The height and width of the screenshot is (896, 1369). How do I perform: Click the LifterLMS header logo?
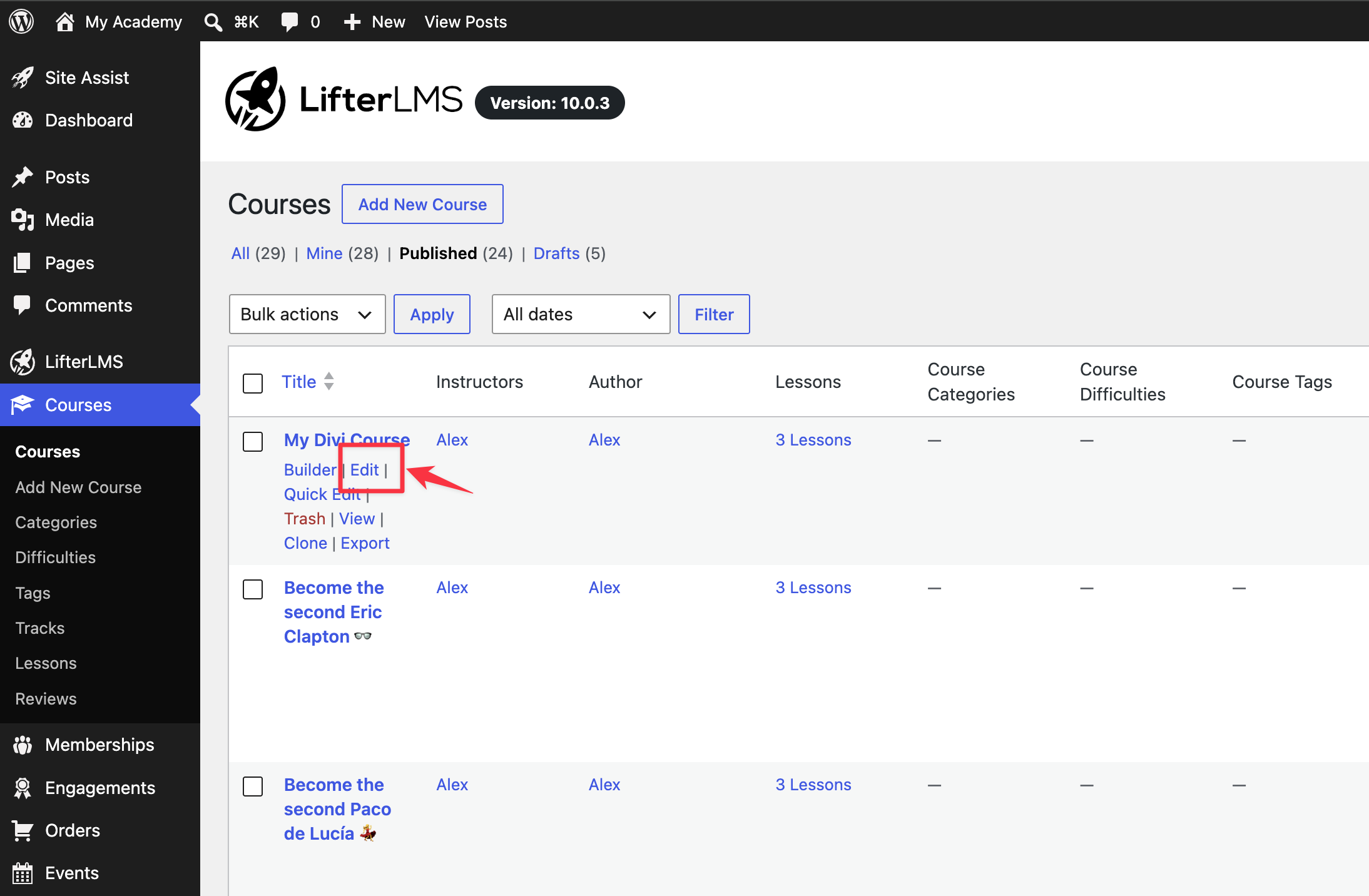coord(344,100)
